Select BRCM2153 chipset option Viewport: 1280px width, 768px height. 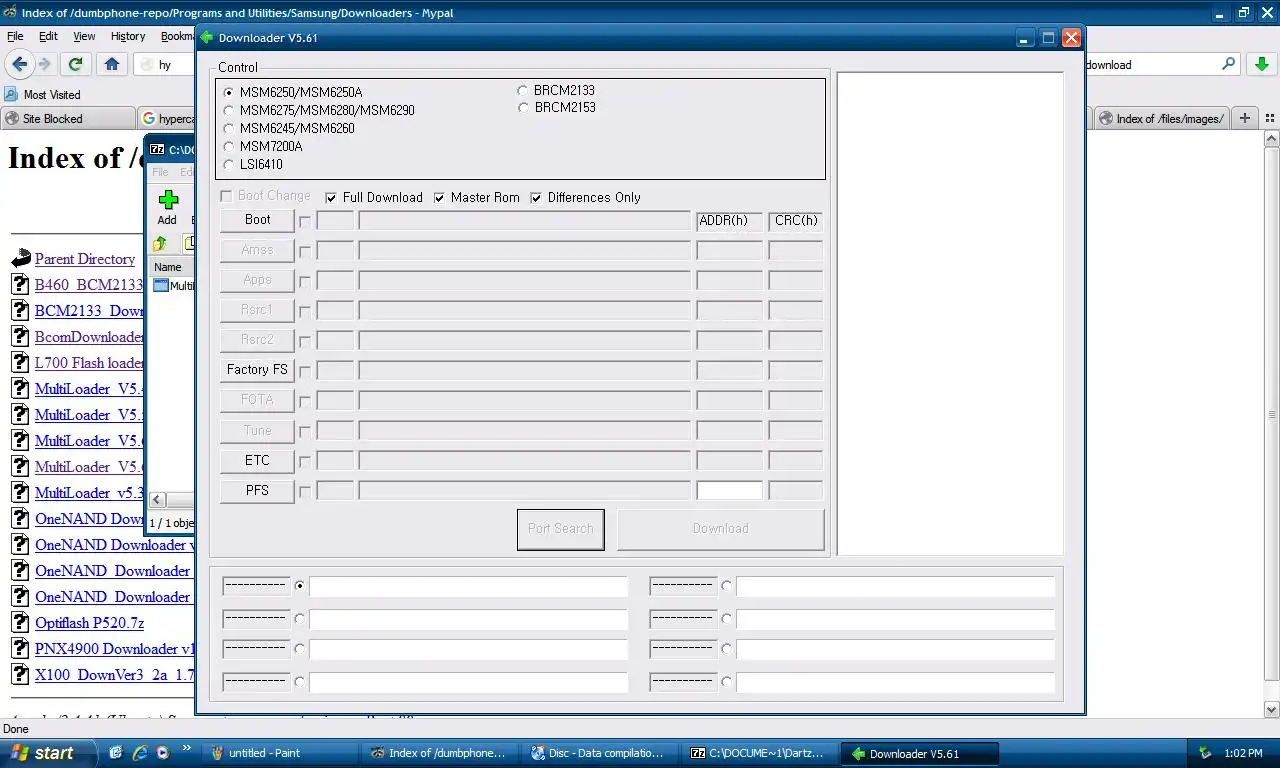tap(522, 107)
